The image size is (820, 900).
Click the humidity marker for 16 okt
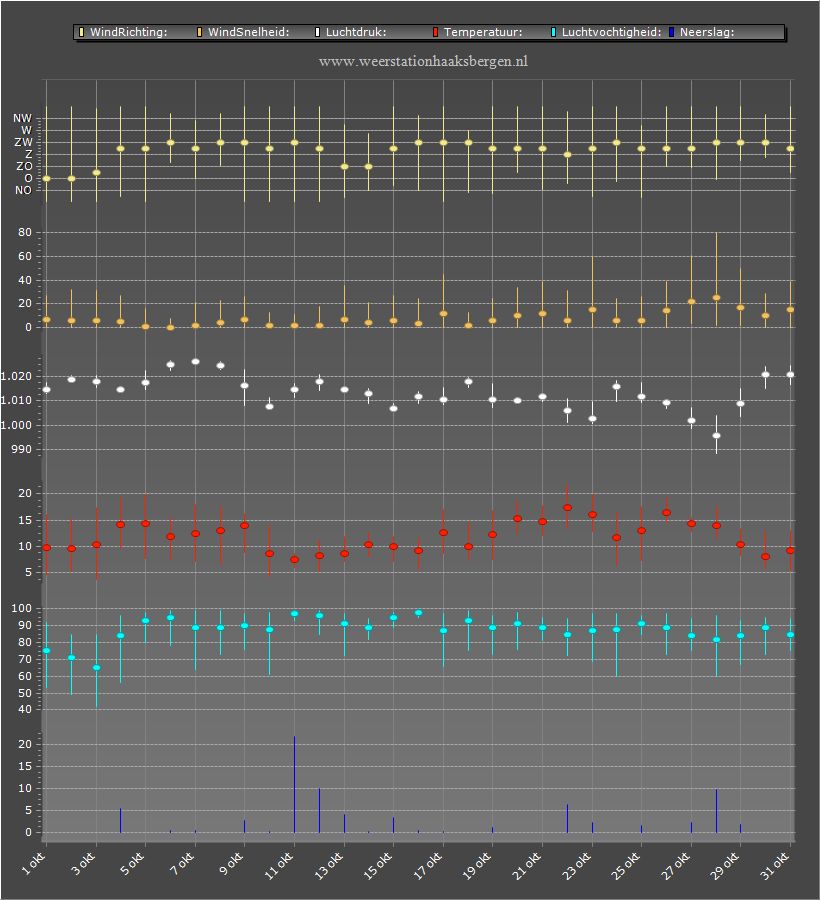418,613
